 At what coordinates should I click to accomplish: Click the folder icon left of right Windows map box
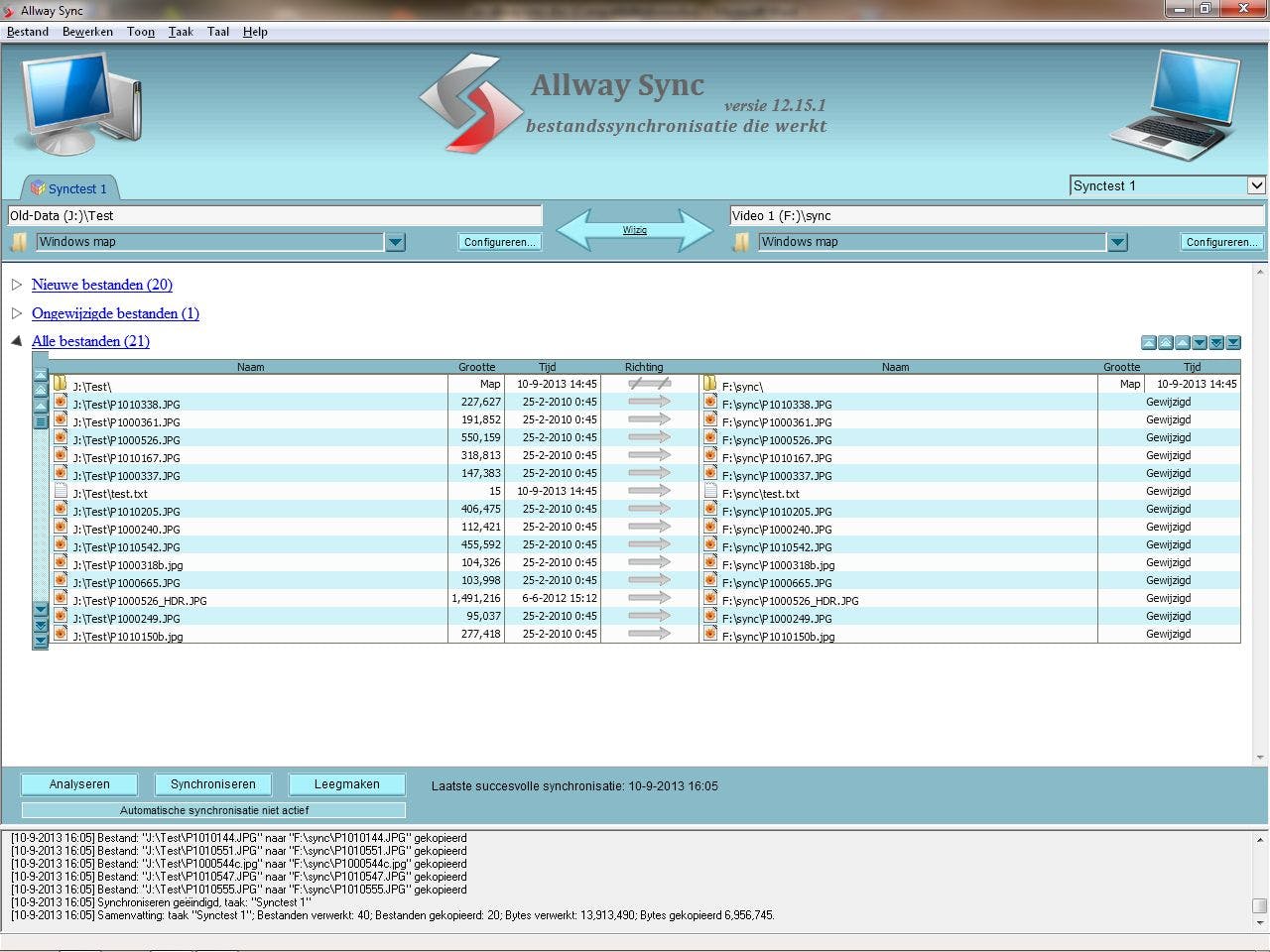(741, 242)
